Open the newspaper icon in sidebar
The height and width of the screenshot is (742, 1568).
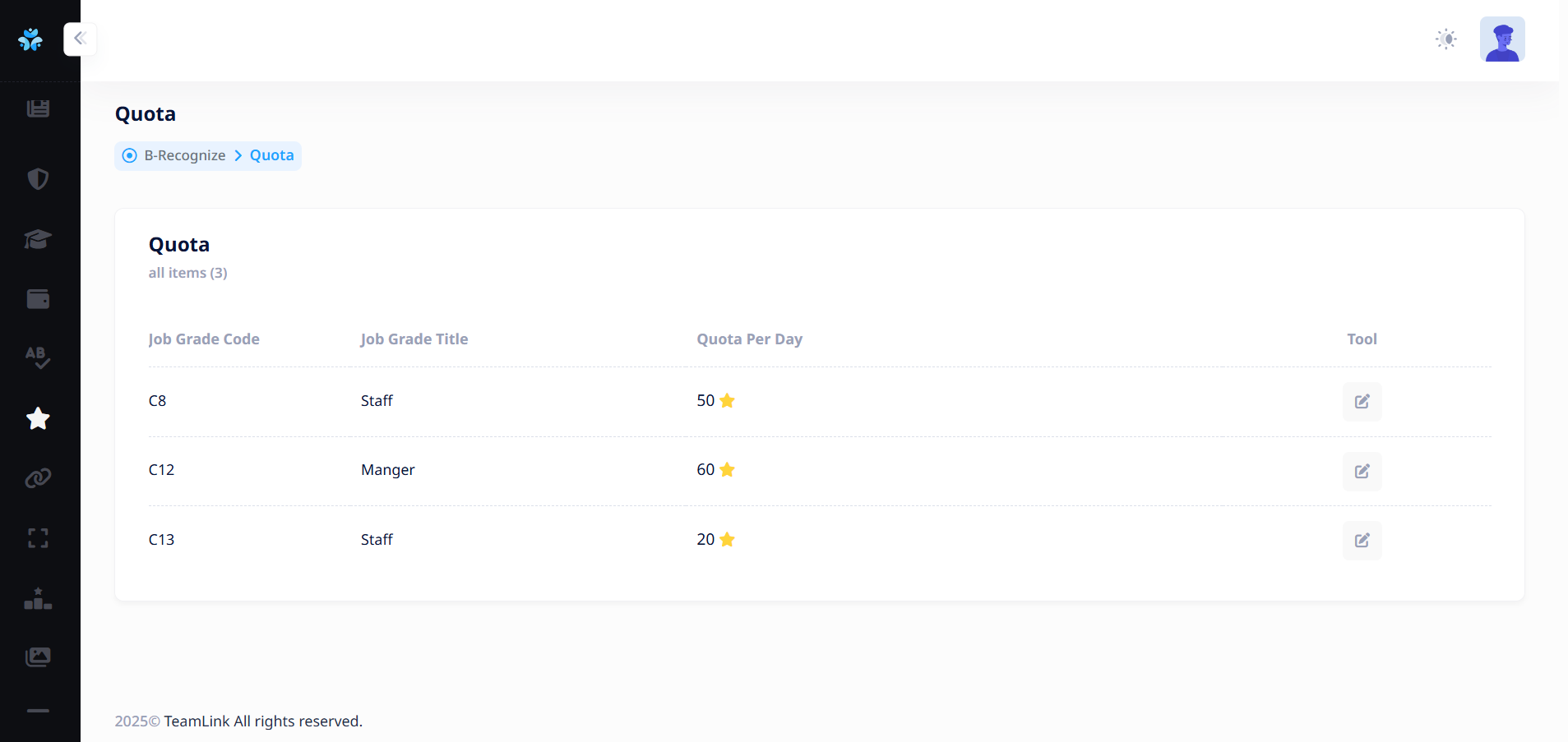point(38,108)
